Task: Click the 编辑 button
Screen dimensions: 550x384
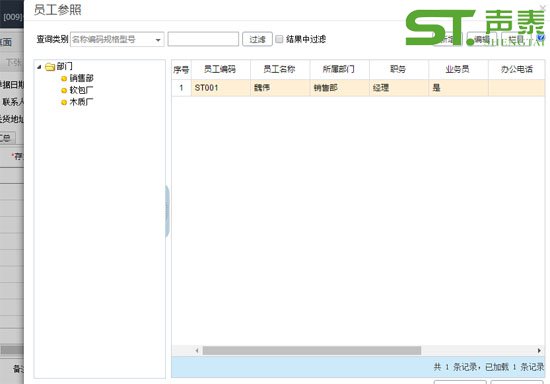Action: coord(482,39)
